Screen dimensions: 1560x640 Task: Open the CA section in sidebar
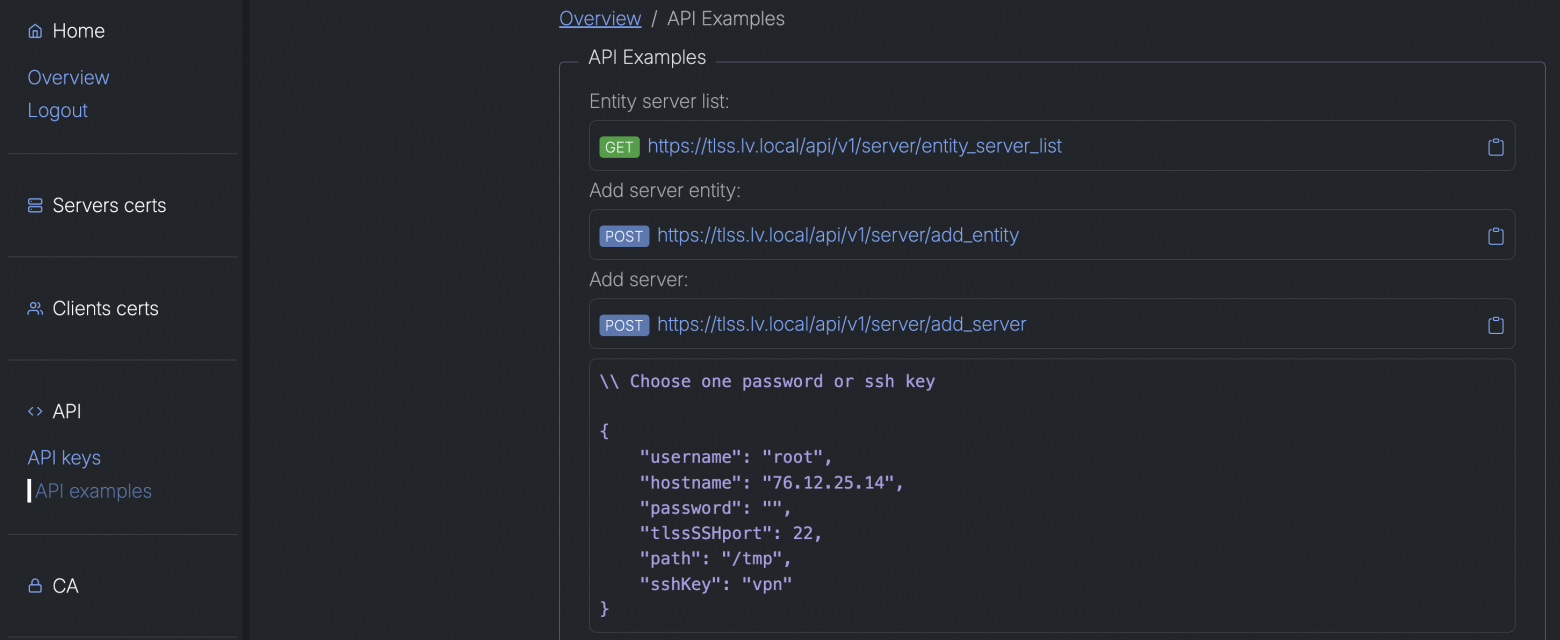pyautogui.click(x=65, y=586)
